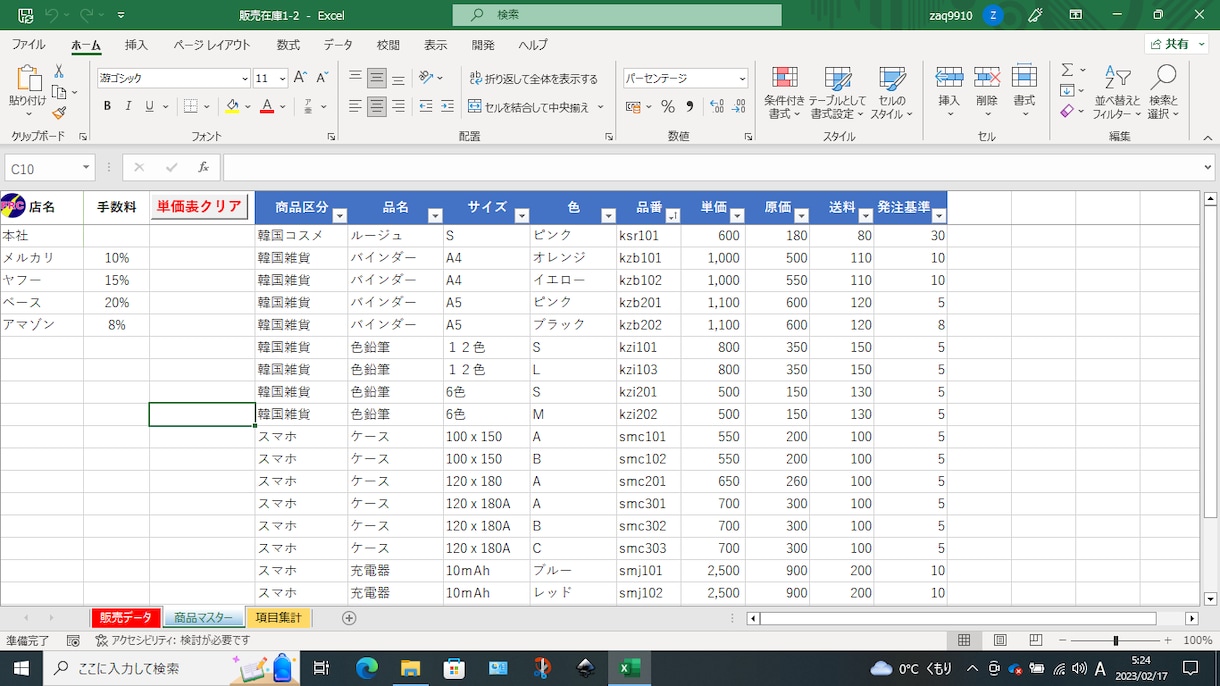Click the insert function fx icon

(203, 168)
